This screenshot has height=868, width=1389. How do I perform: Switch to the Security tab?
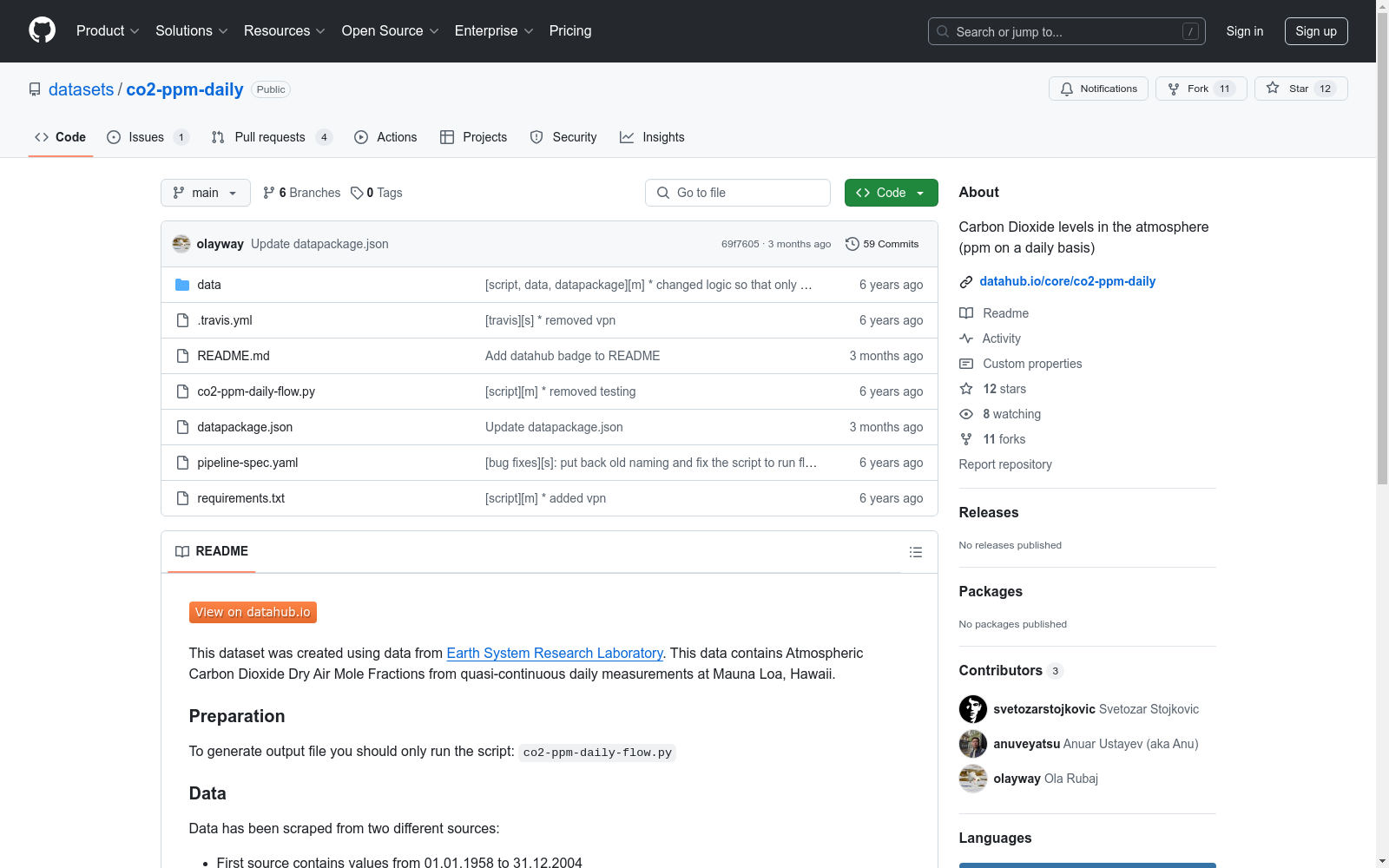coord(563,137)
